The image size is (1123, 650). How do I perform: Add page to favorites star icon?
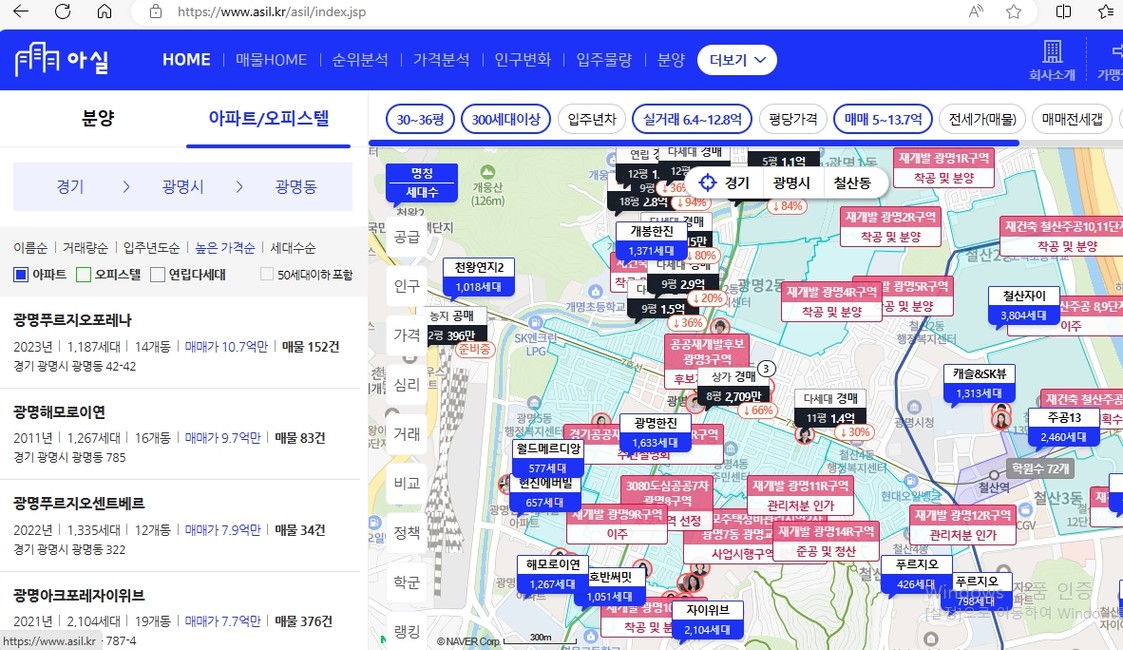(x=1013, y=11)
